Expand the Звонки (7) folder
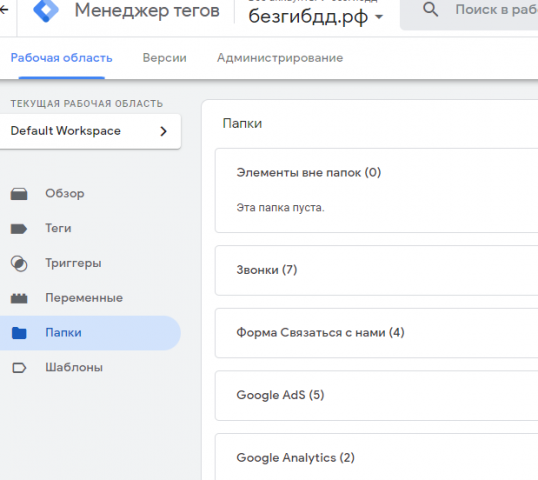 pos(376,270)
